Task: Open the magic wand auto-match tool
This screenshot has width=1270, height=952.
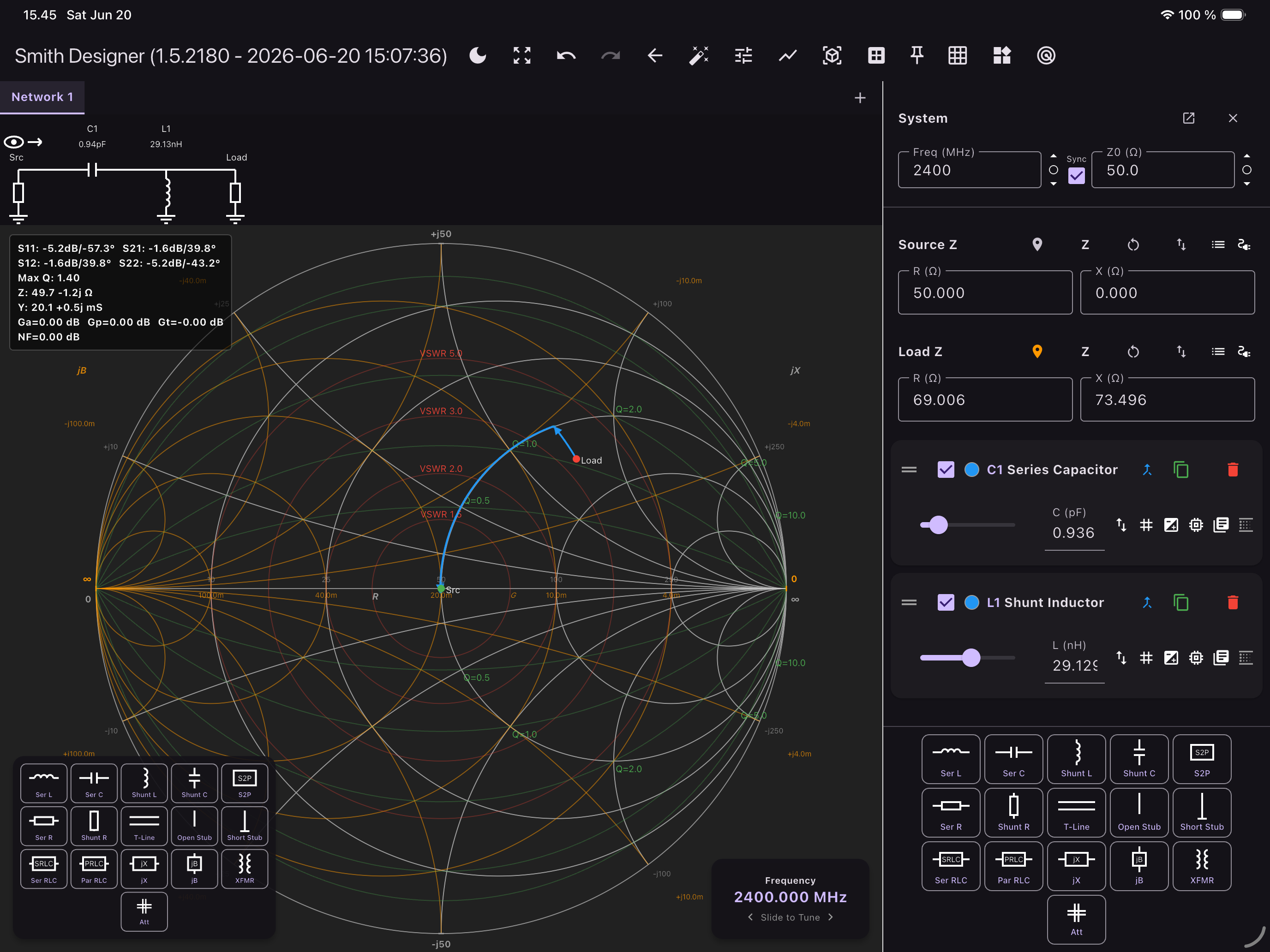Action: [x=699, y=56]
